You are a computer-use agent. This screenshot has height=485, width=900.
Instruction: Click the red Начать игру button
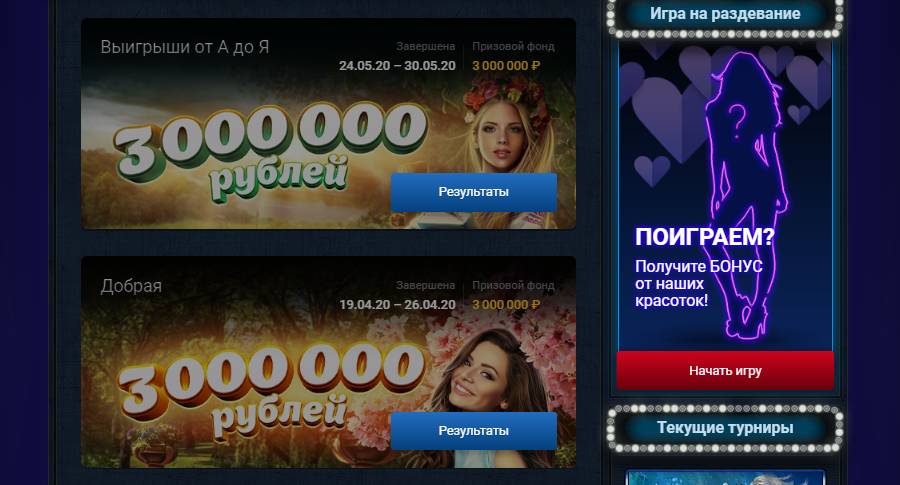click(725, 371)
